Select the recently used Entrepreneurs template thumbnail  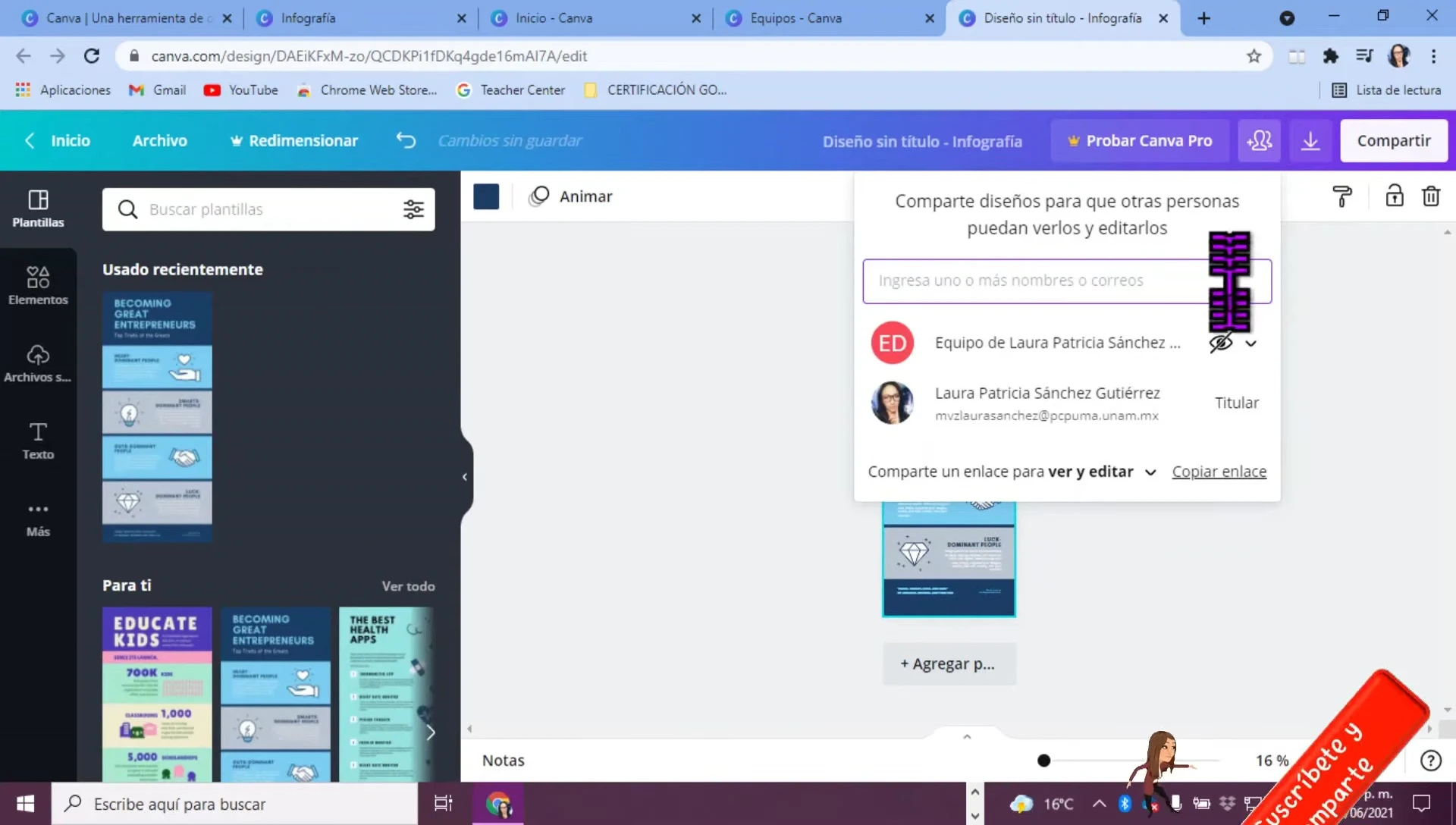tap(157, 416)
